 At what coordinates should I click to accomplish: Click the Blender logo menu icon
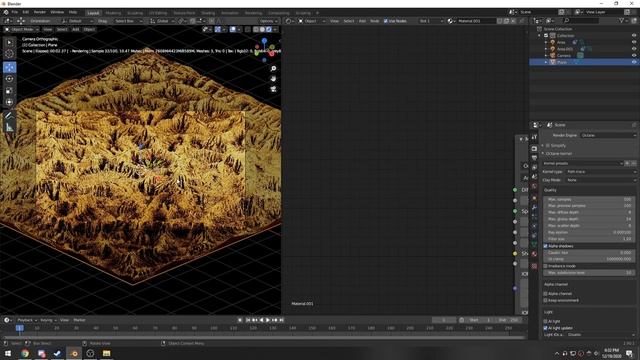point(6,12)
